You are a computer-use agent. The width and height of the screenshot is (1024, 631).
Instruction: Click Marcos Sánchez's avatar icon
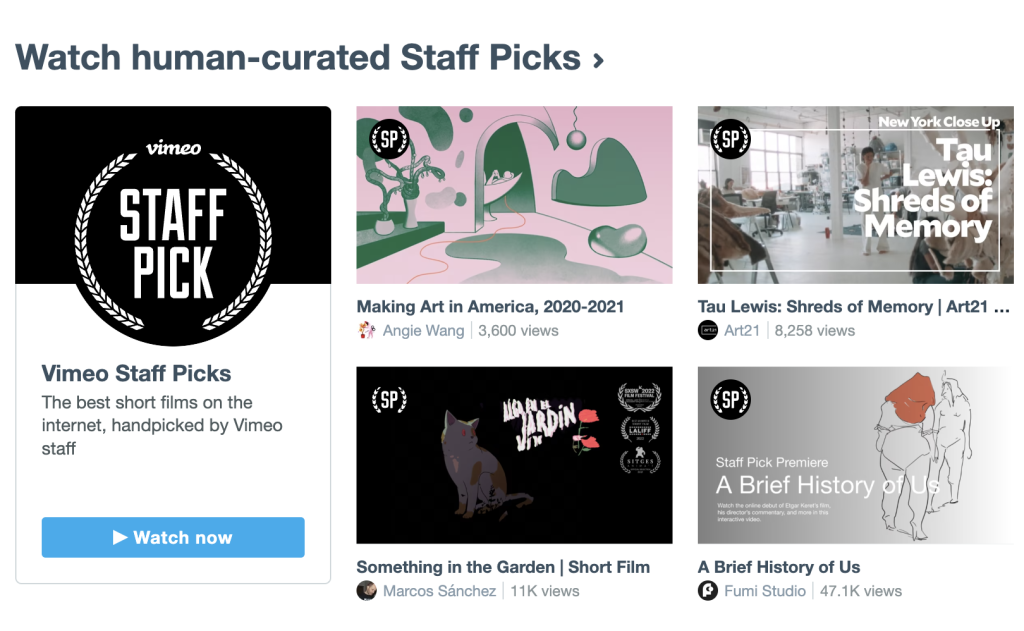367,591
